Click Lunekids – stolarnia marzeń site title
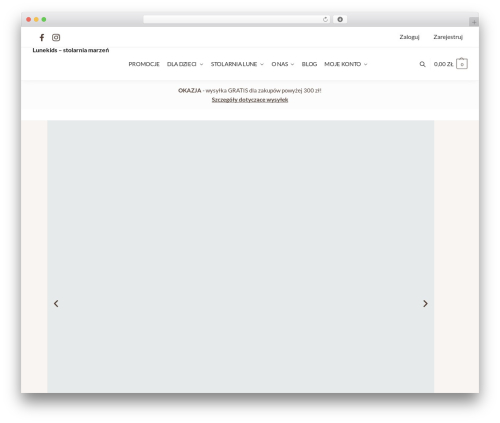This screenshot has height=423, width=500. click(x=71, y=50)
